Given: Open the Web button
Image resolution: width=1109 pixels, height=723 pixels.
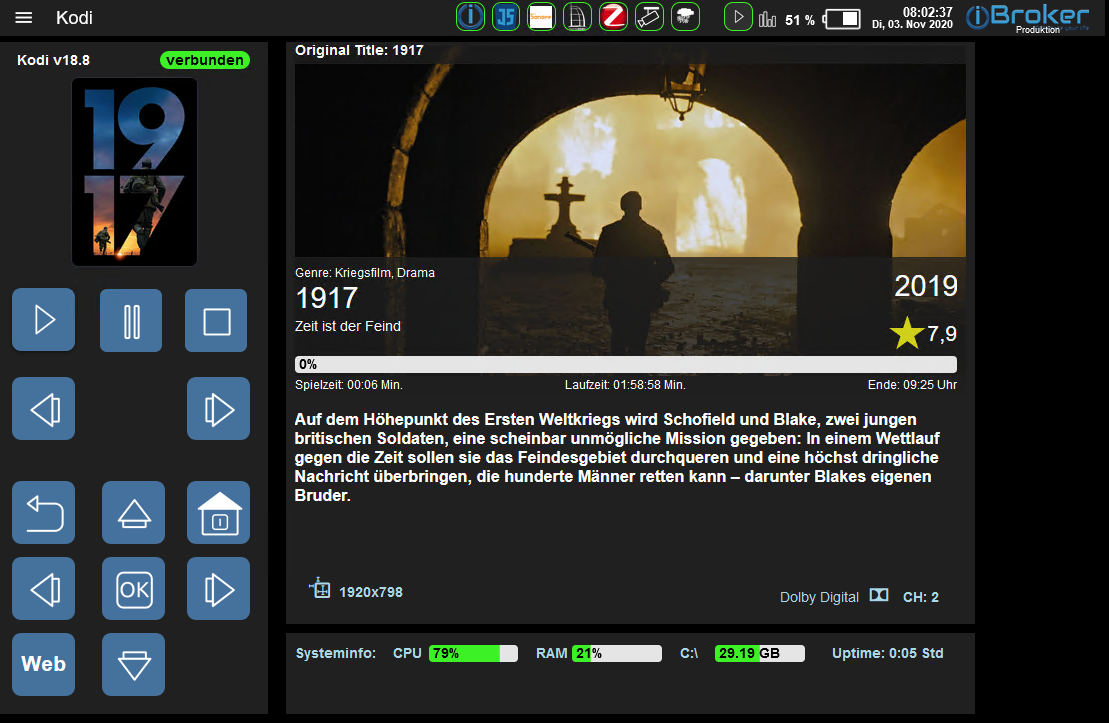Looking at the screenshot, I should pyautogui.click(x=44, y=664).
